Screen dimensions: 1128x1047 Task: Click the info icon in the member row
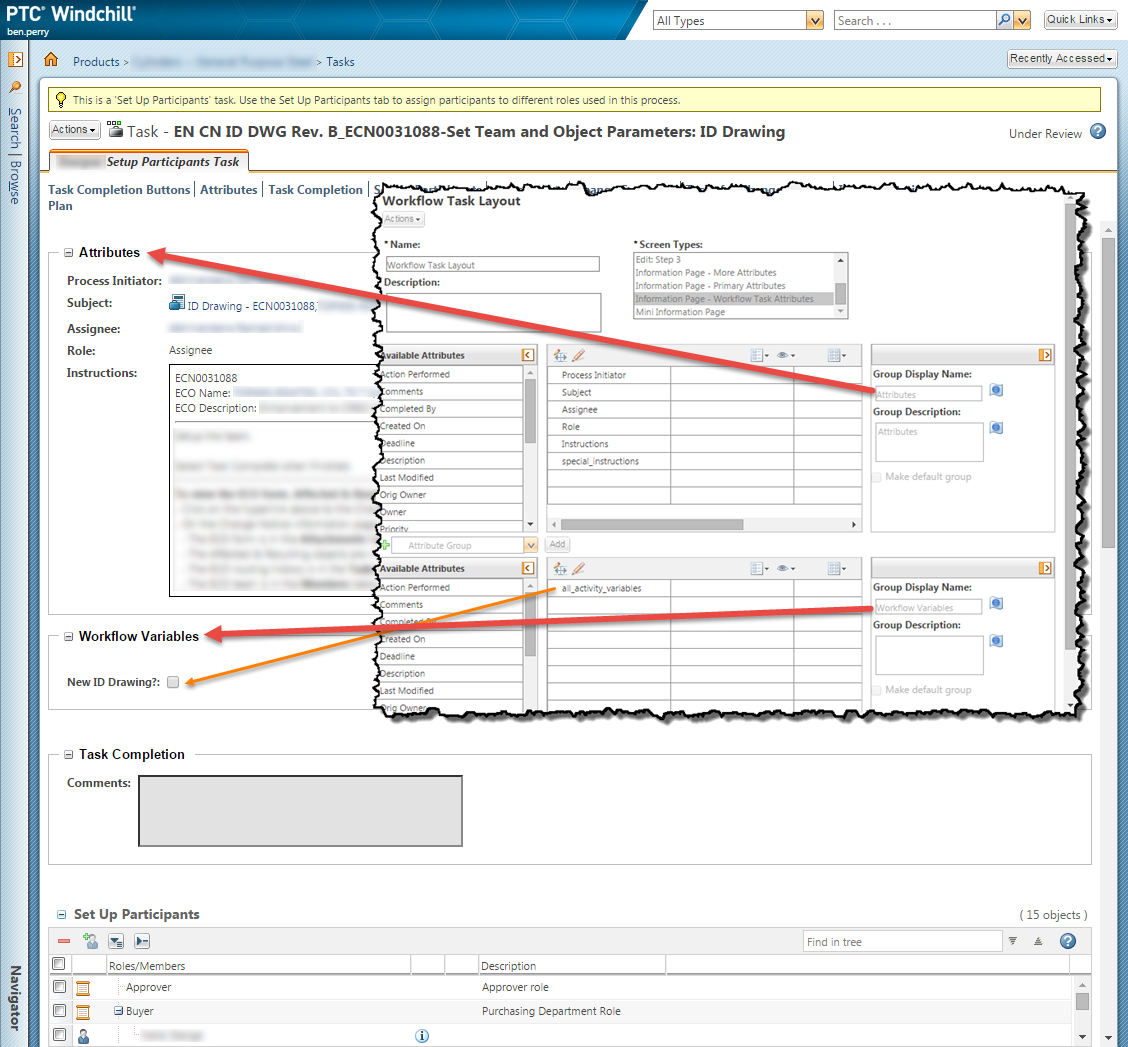(422, 1035)
